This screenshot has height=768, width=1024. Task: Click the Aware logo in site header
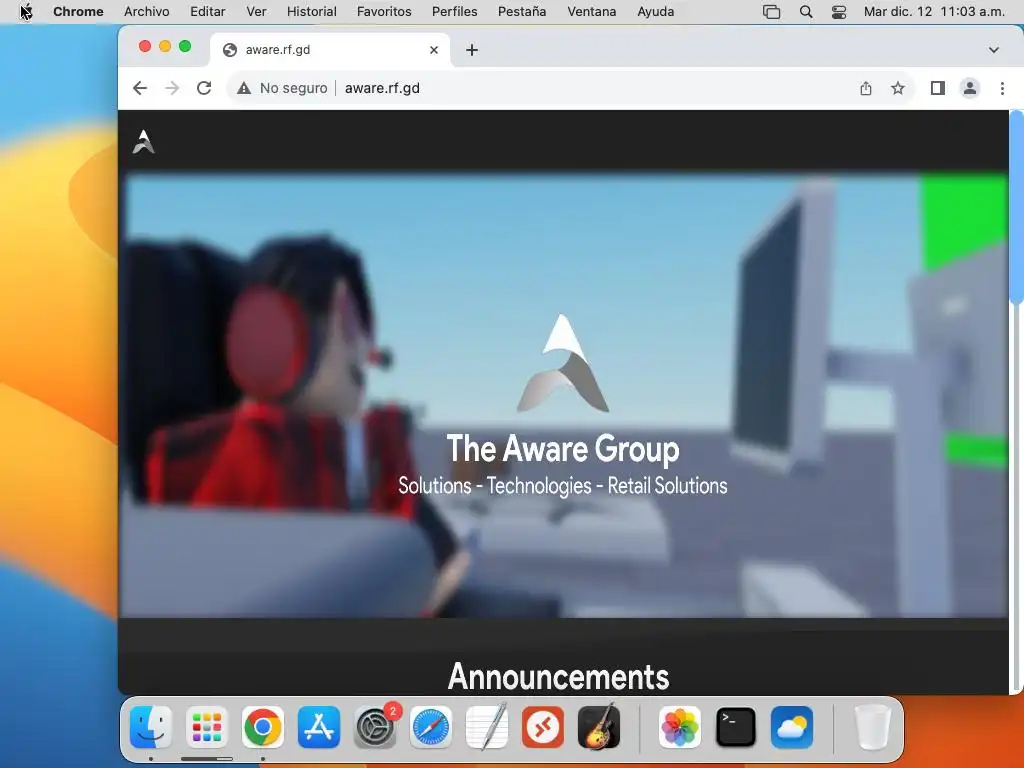point(144,142)
